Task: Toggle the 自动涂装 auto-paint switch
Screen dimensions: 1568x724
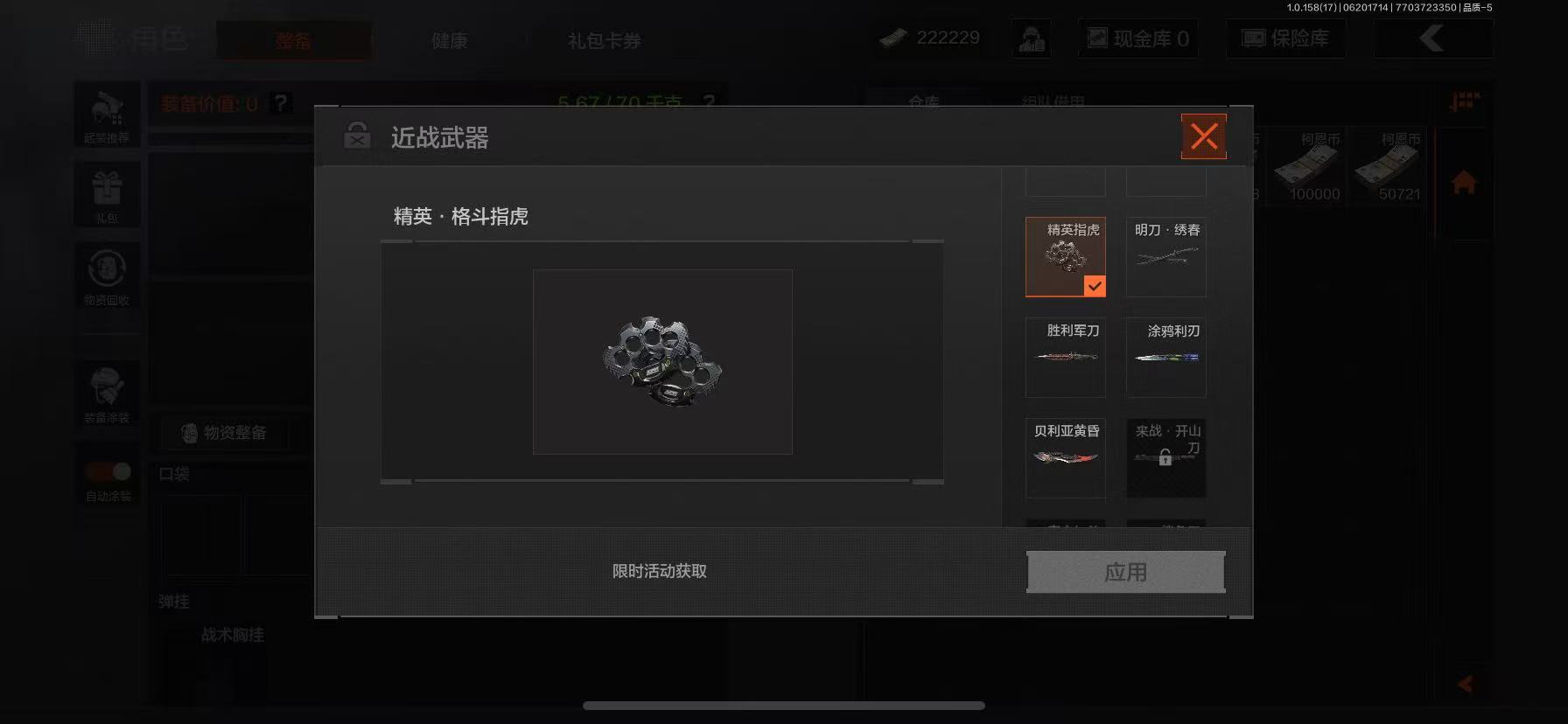Action: 108,472
